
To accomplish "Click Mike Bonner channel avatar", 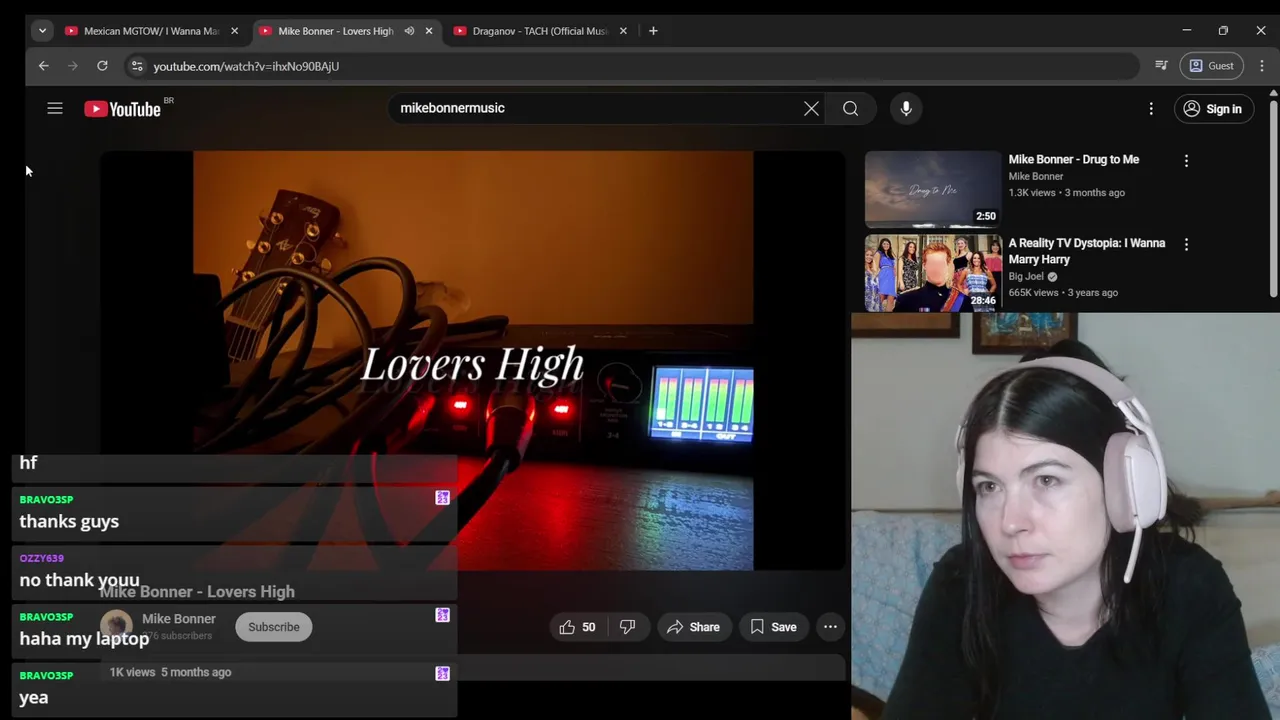I will tap(116, 626).
